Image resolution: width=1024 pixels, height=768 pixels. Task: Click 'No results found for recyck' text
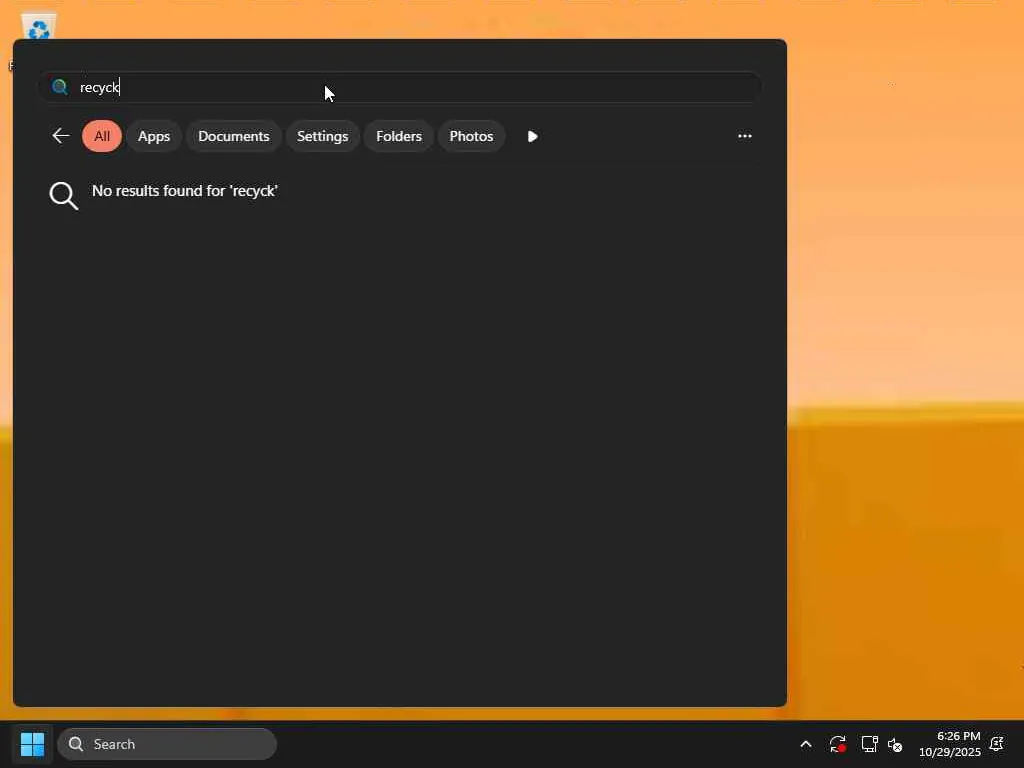pos(185,191)
